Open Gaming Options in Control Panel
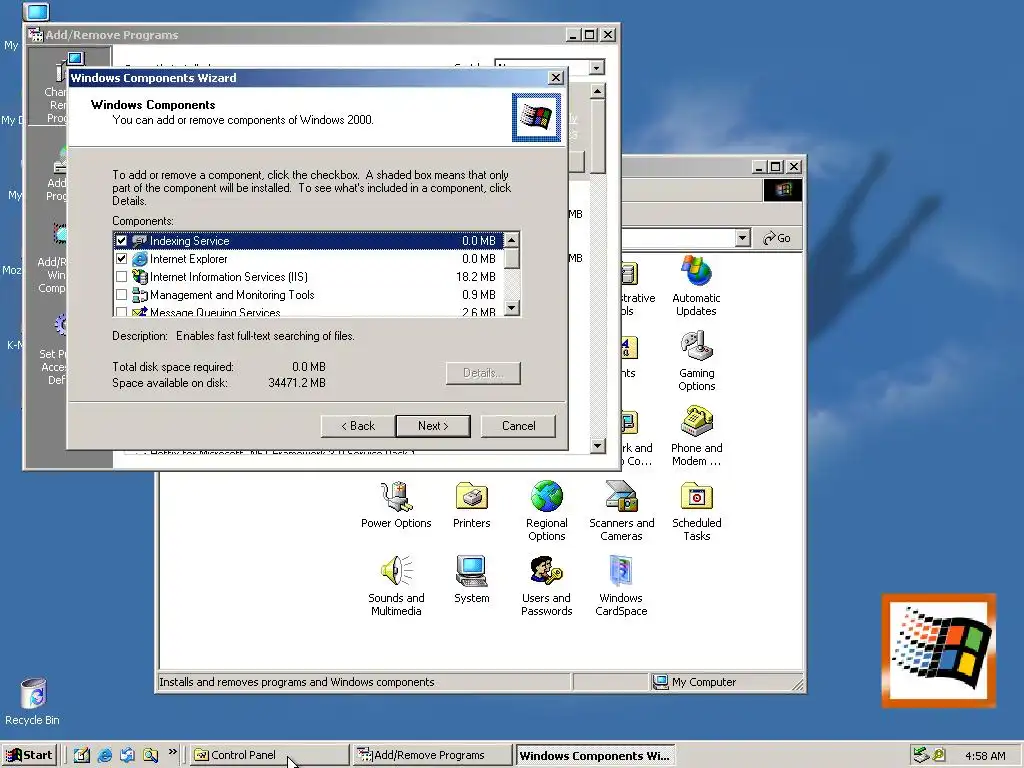Viewport: 1024px width, 768px height. pos(696,360)
